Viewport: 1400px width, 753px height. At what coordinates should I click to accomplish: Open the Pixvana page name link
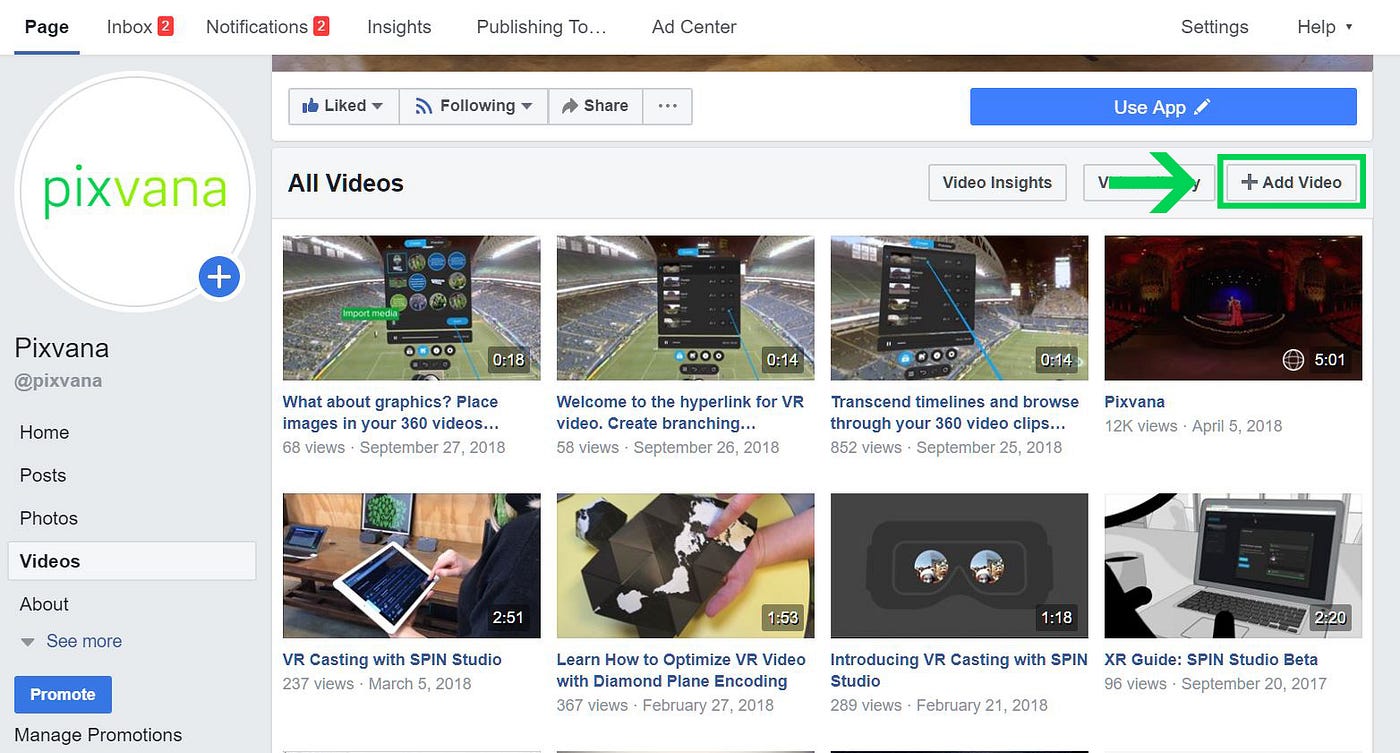62,348
